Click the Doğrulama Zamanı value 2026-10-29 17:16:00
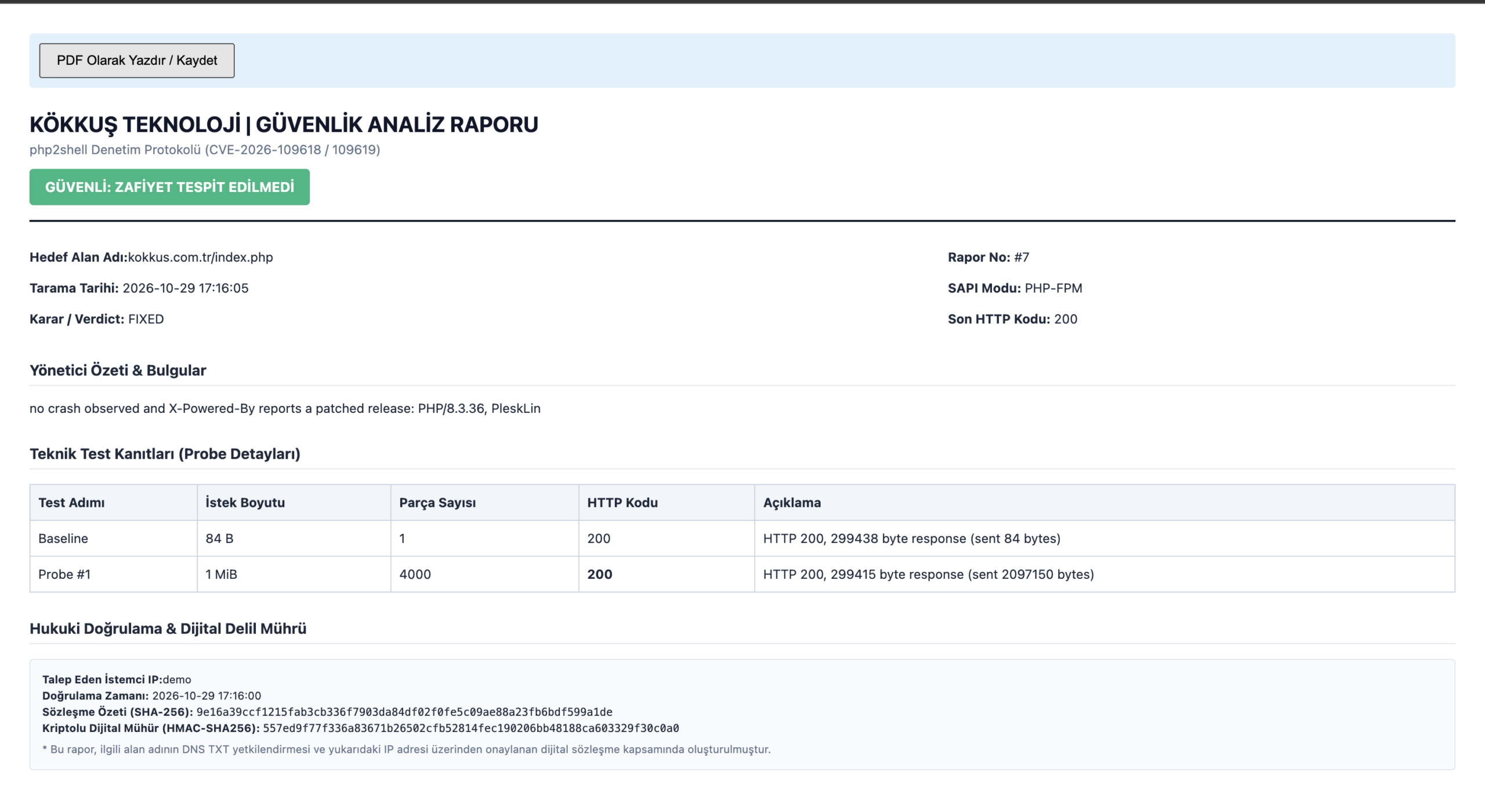Image resolution: width=1485 pixels, height=812 pixels. pos(207,695)
